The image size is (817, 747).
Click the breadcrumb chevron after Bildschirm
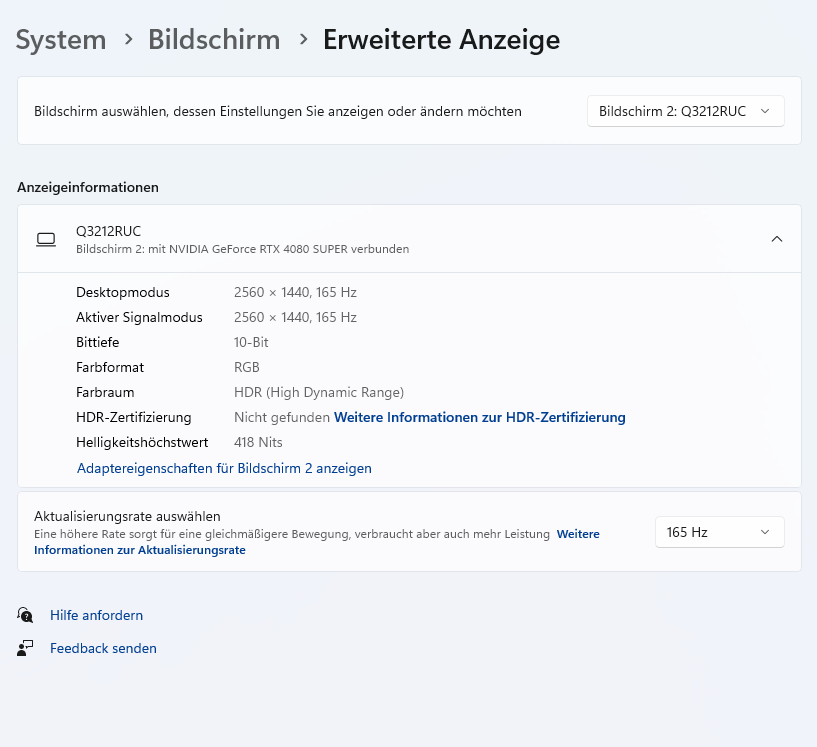tap(302, 39)
